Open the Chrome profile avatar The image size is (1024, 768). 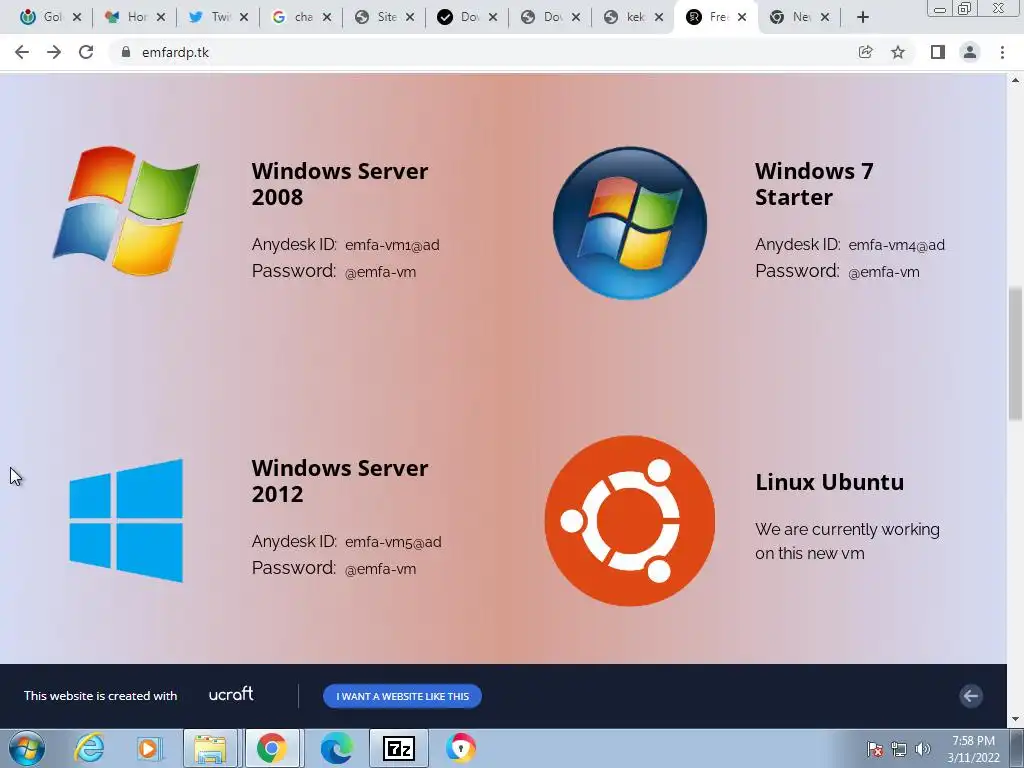(x=970, y=52)
